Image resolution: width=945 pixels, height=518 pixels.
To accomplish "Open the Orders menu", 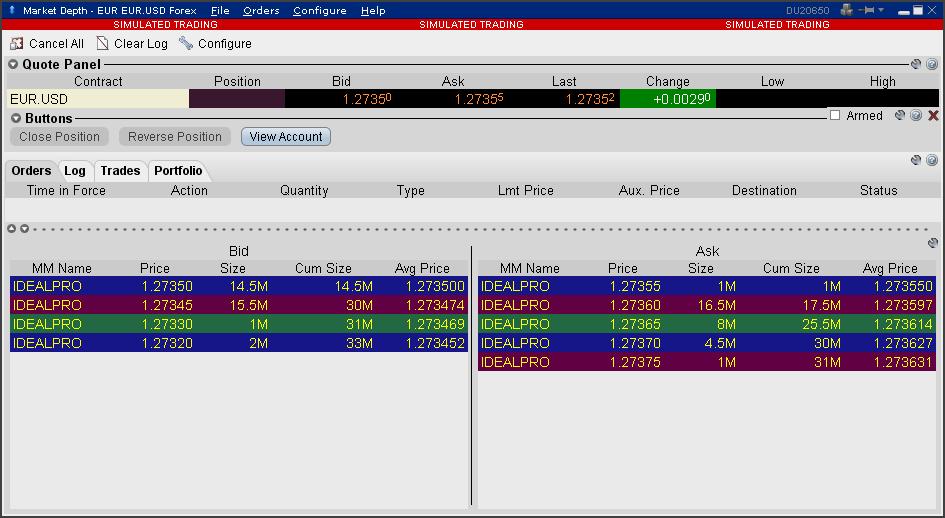I will pyautogui.click(x=261, y=11).
